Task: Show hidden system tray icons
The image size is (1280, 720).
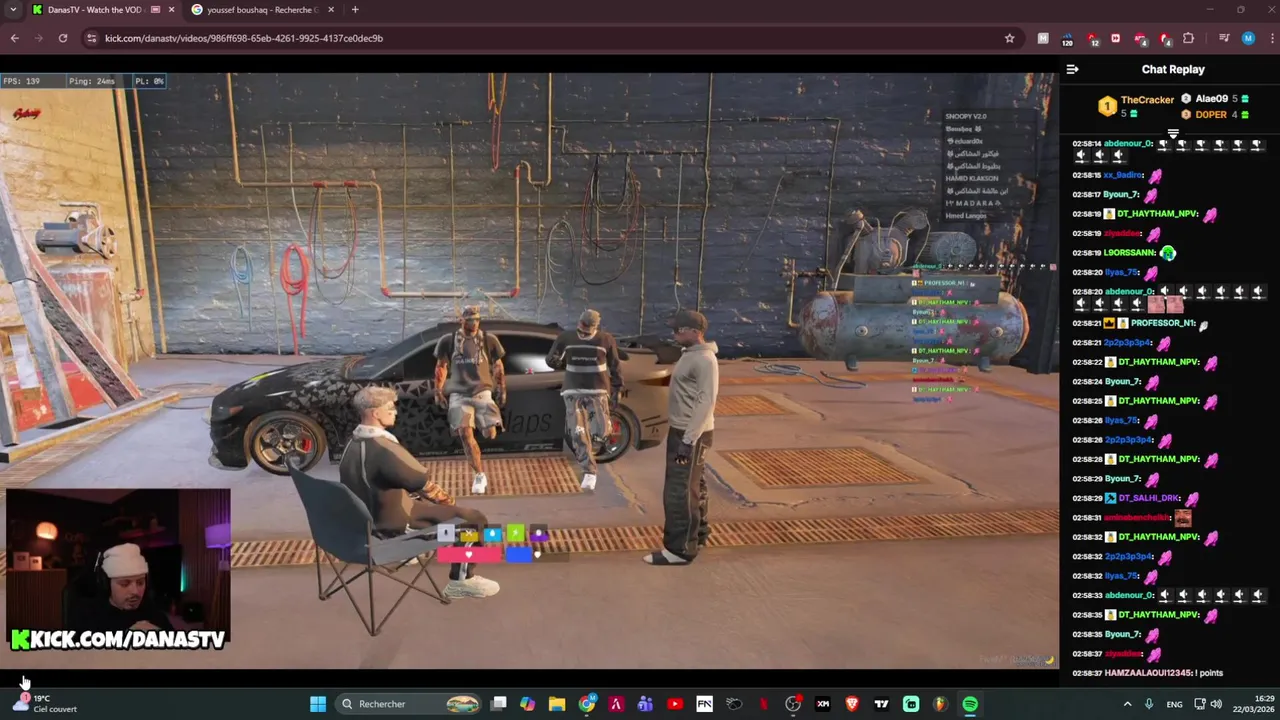Action: click(1127, 704)
